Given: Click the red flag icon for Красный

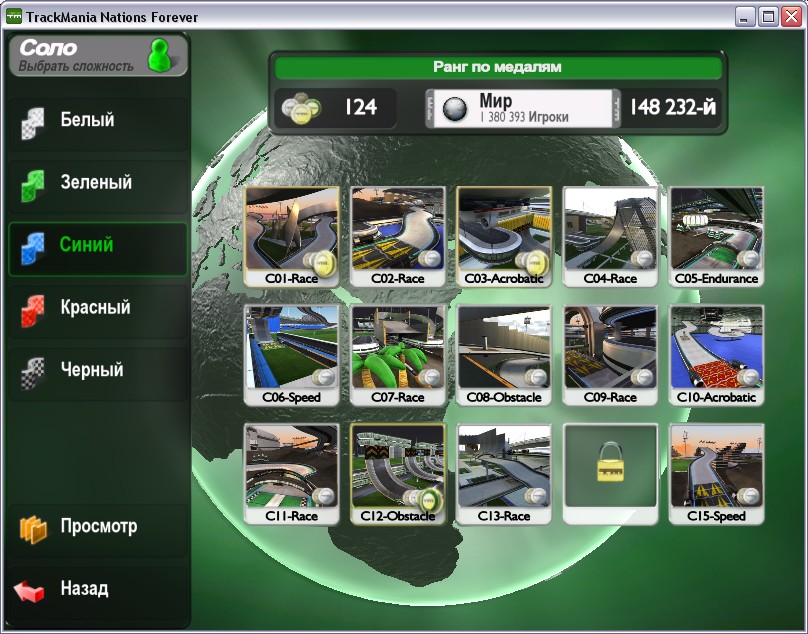Looking at the screenshot, I should pos(33,309).
